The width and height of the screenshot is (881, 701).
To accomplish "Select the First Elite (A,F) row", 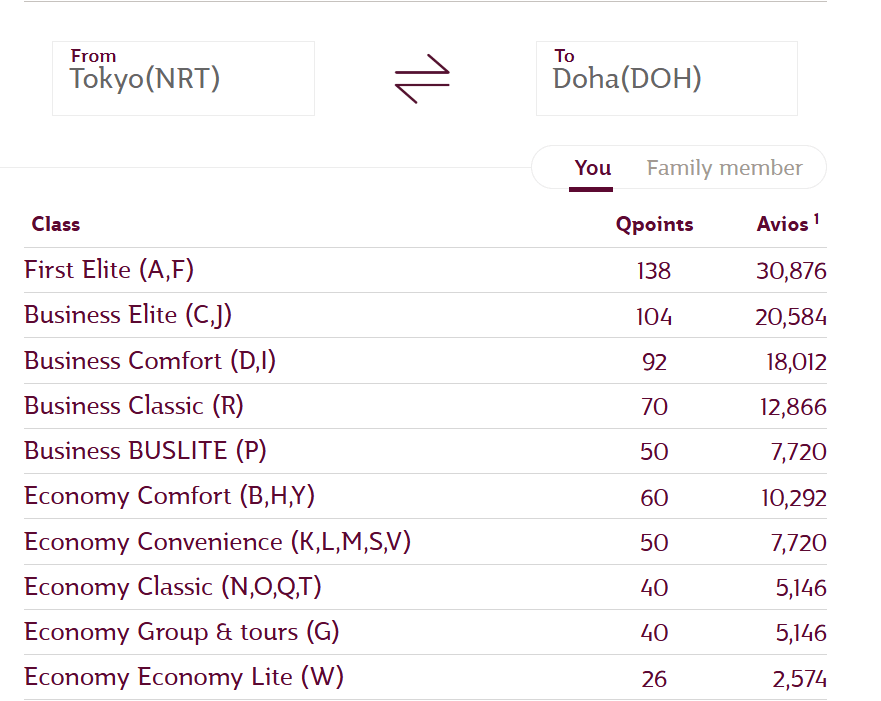I will click(109, 270).
